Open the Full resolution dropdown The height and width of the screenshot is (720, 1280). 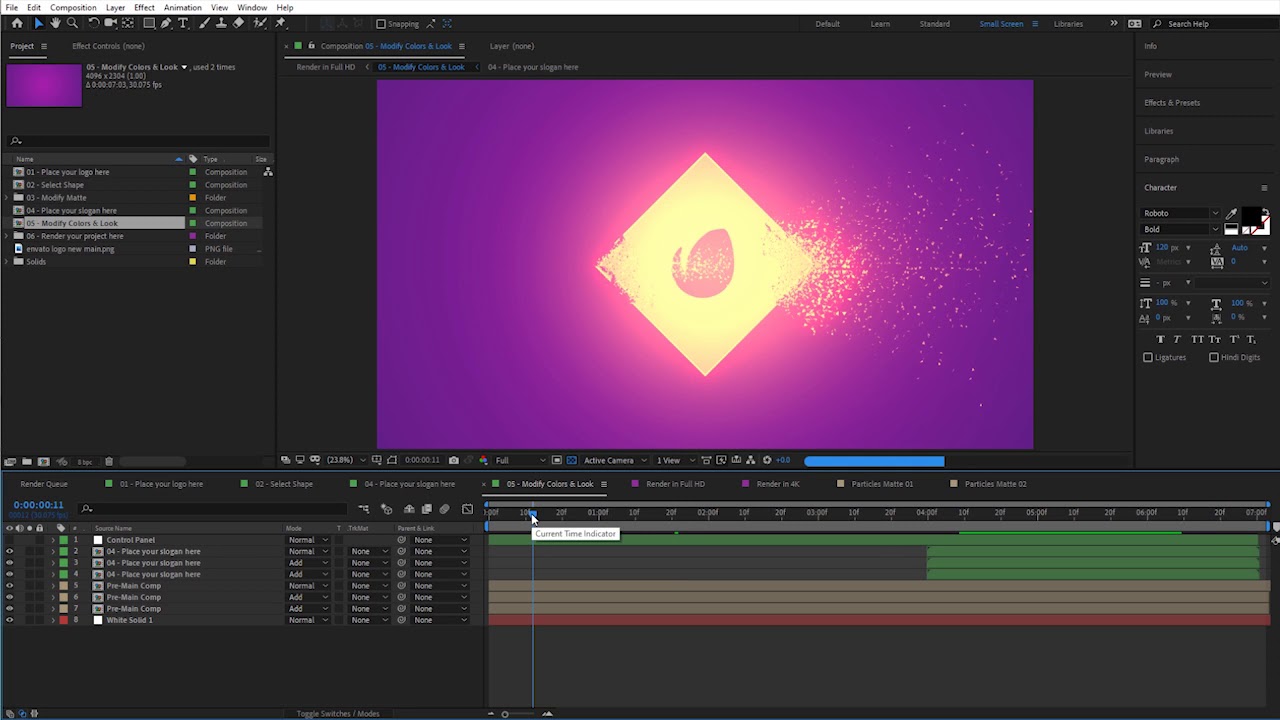[x=520, y=460]
